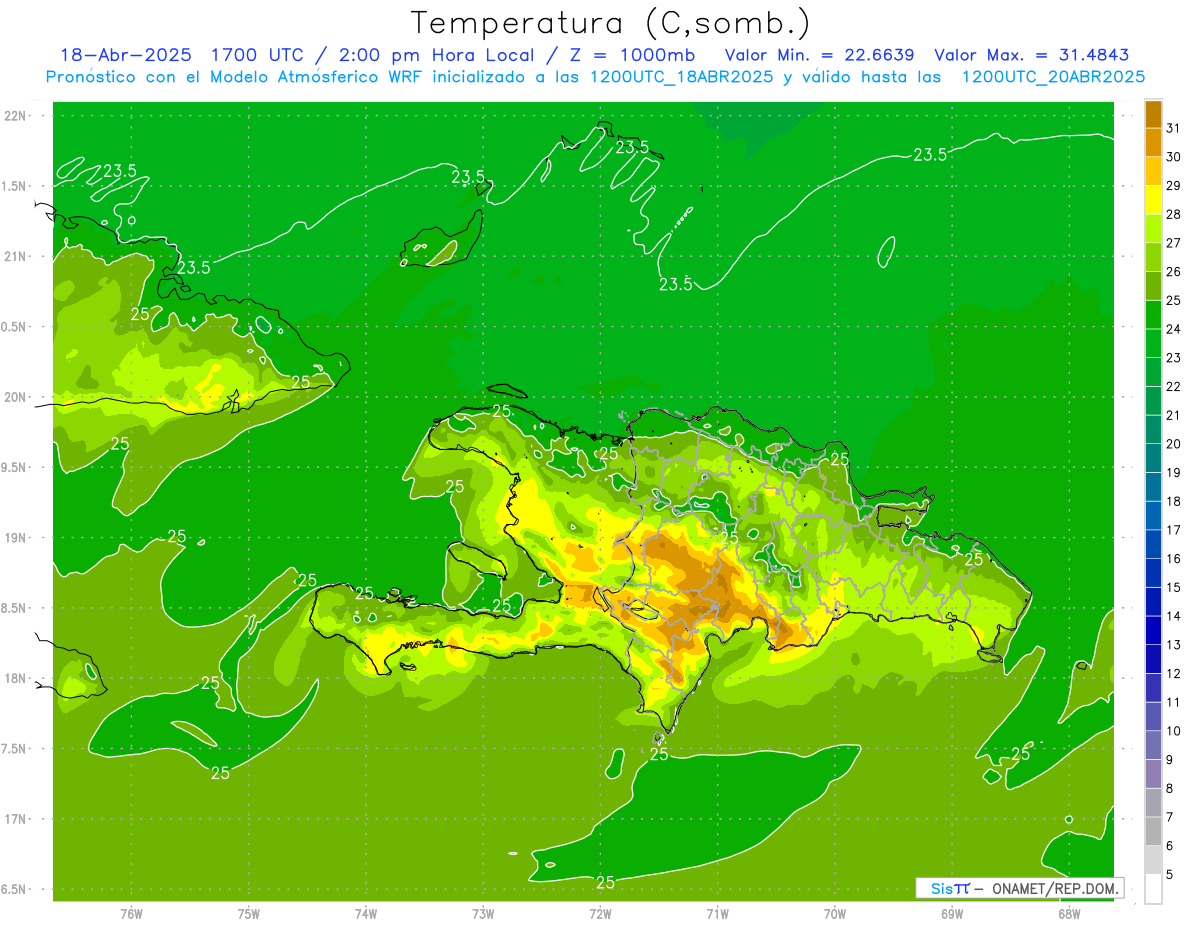Click the "68W" longitude axis label
This screenshot has width=1200, height=927.
(1069, 914)
